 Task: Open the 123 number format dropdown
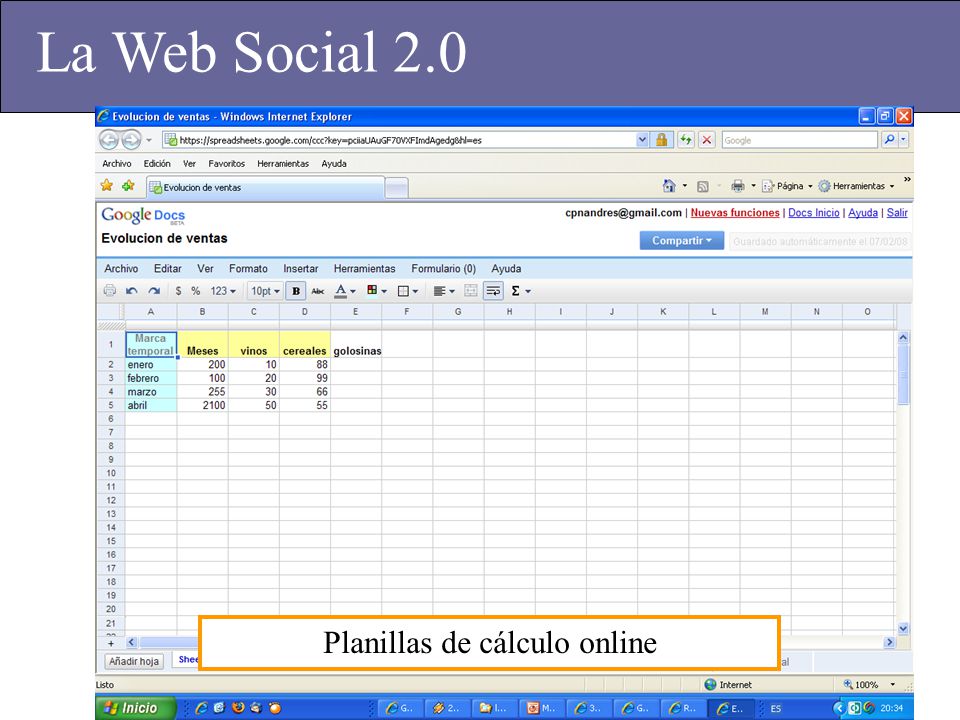coord(223,291)
